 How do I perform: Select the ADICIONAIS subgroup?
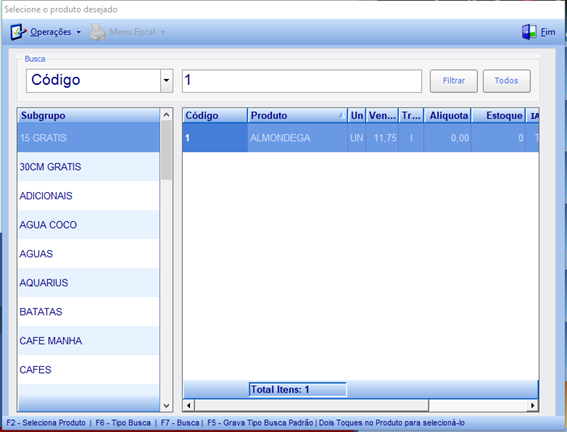[88, 196]
